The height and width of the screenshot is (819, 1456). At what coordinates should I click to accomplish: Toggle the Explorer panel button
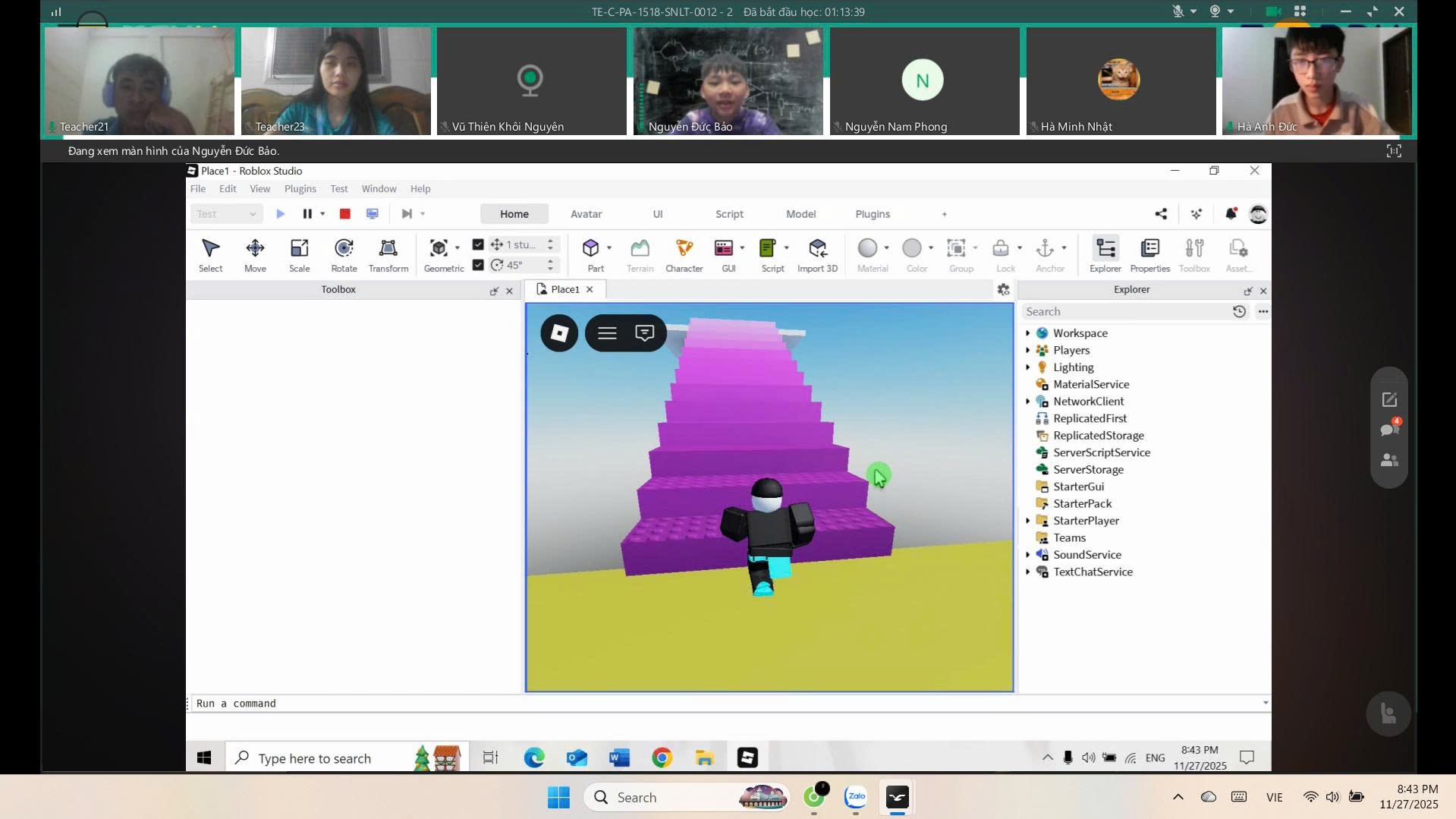(1105, 254)
